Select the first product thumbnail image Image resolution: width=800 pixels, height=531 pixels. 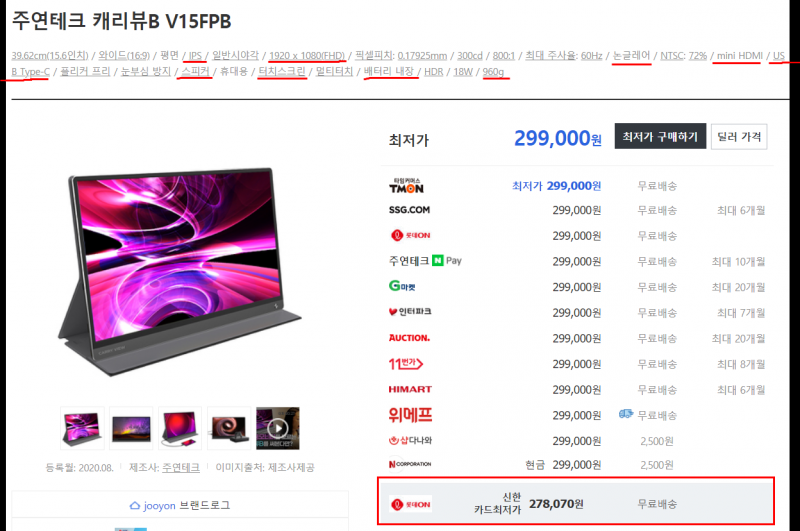pyautogui.click(x=82, y=428)
